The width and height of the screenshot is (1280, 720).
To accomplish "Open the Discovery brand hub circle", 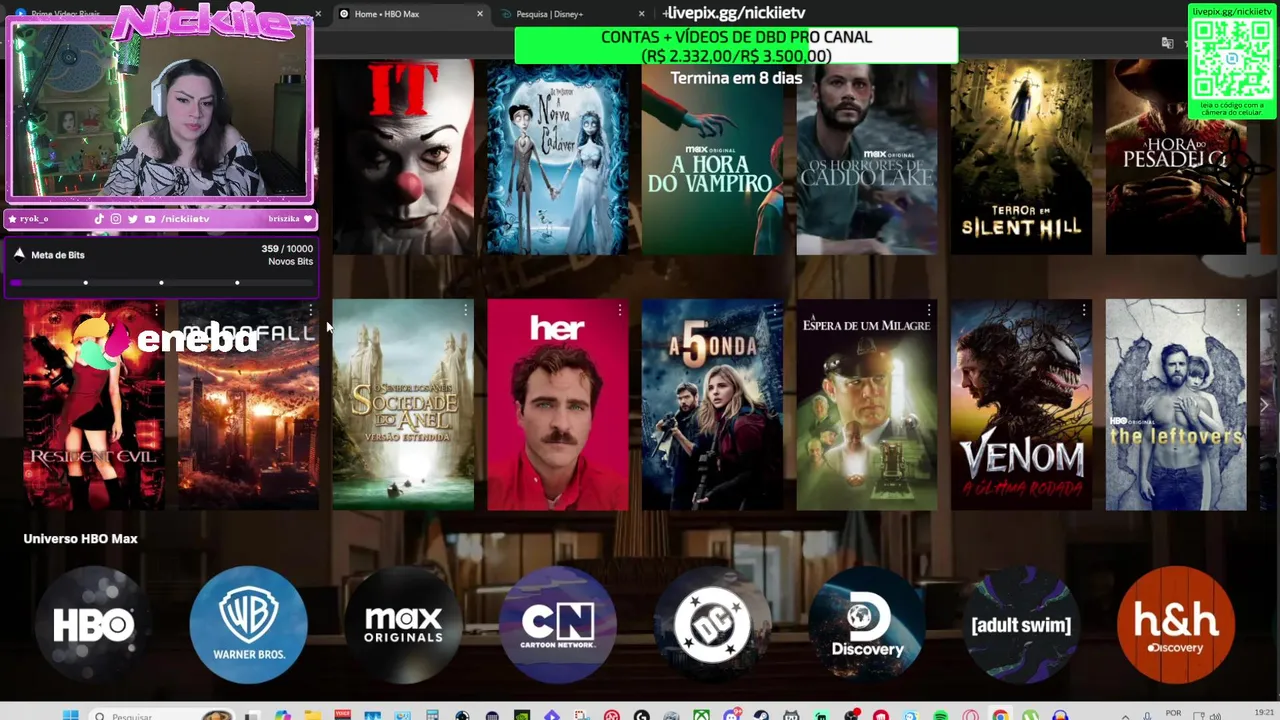I will (867, 625).
